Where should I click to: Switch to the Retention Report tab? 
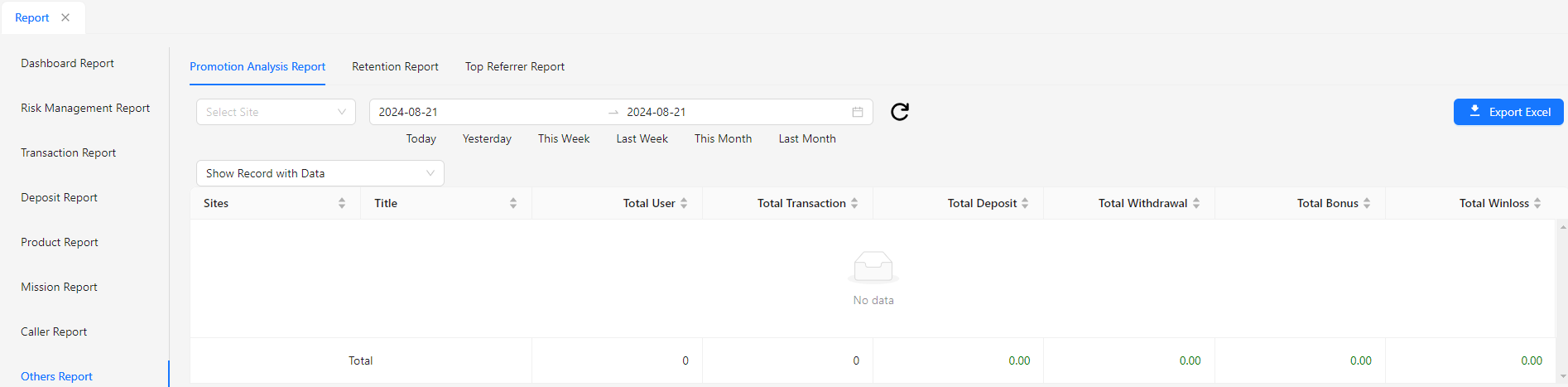[395, 66]
